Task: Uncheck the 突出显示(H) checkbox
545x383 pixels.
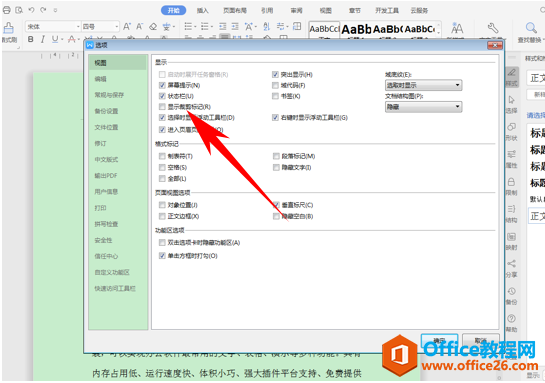Action: coord(275,74)
